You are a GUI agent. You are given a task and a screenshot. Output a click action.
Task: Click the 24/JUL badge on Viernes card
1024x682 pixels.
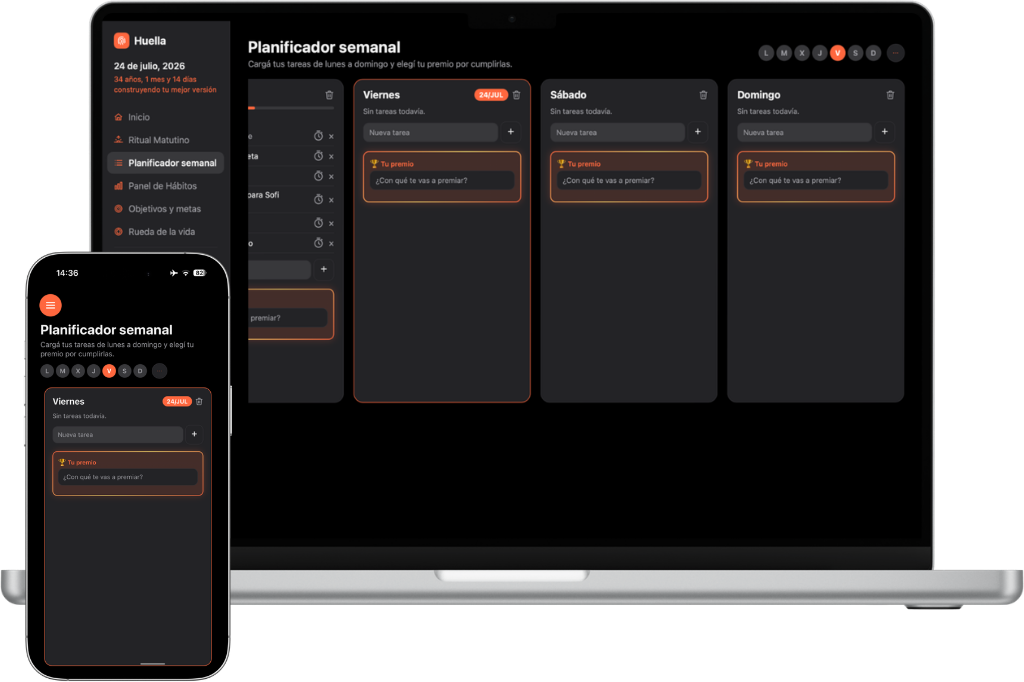point(491,95)
